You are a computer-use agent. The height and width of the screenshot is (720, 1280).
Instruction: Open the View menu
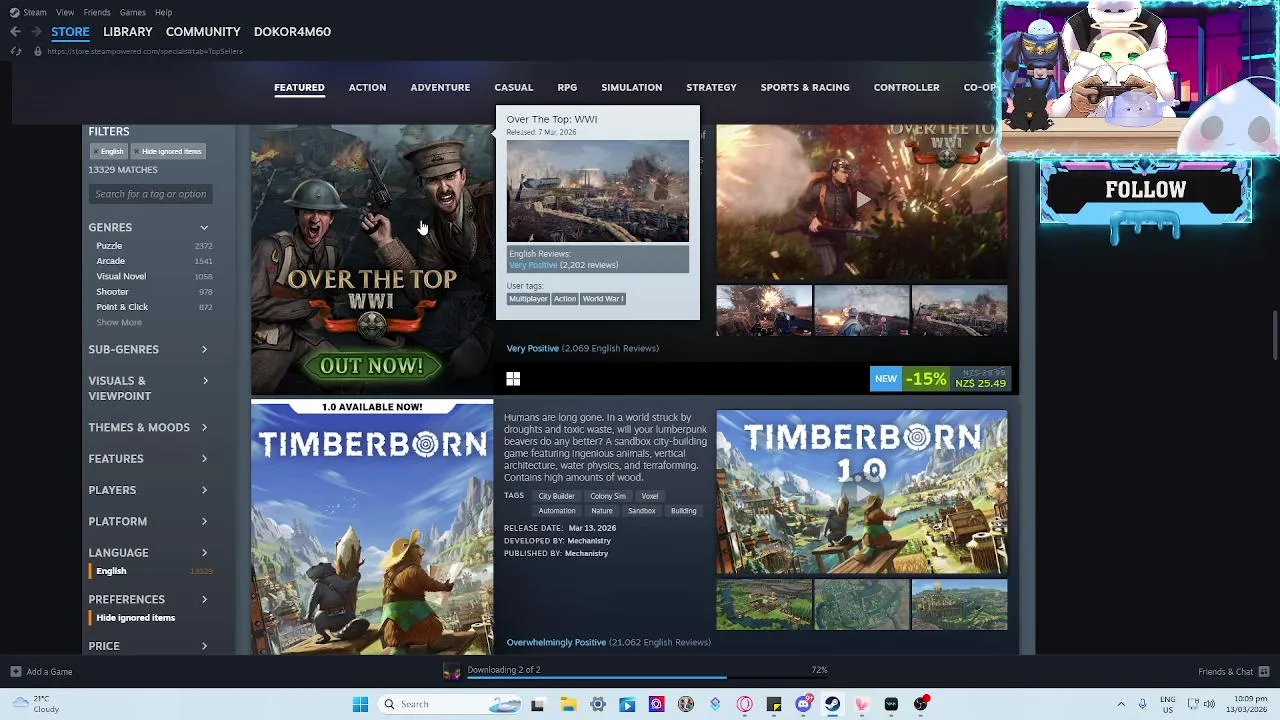[x=65, y=12]
